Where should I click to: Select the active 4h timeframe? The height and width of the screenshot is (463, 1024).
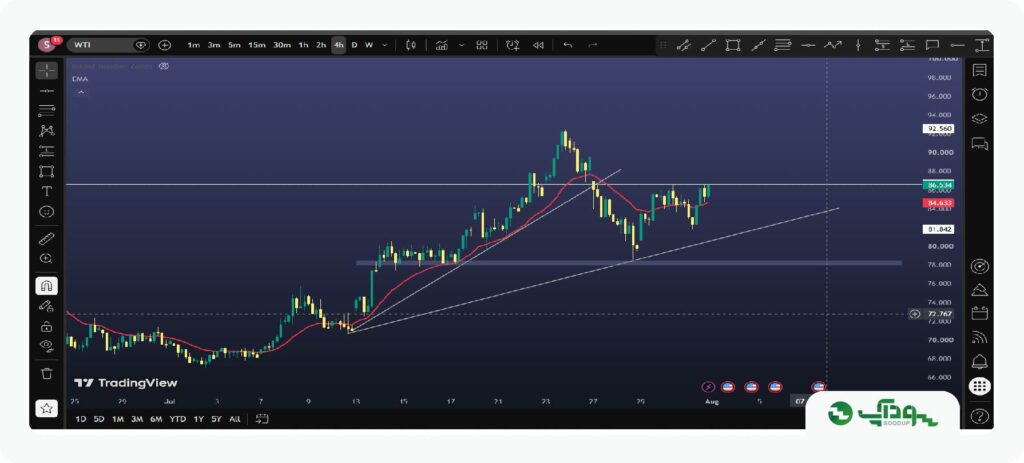pyautogui.click(x=338, y=45)
